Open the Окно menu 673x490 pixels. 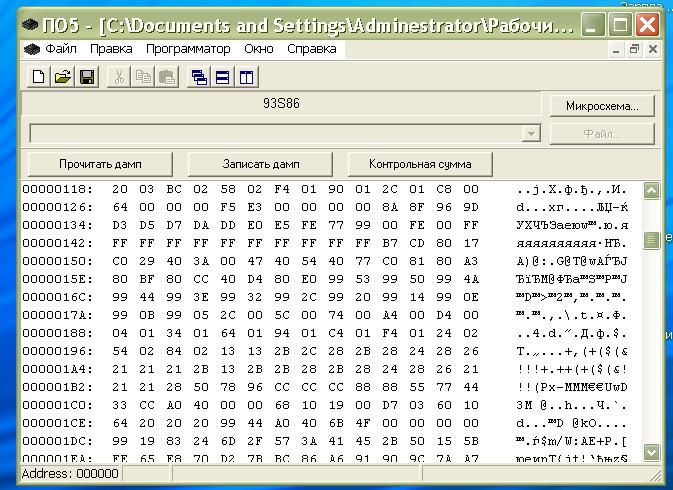click(259, 49)
